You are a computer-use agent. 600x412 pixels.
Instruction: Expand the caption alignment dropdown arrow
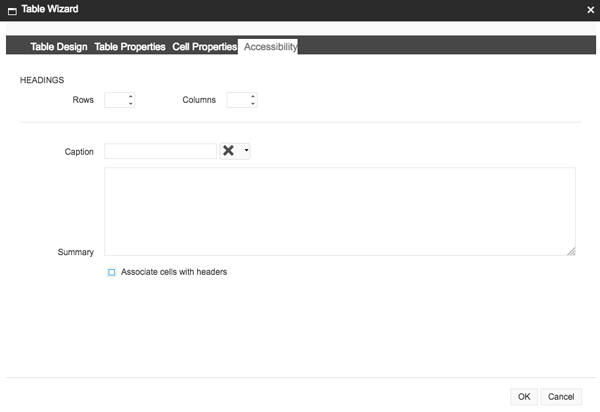point(246,151)
